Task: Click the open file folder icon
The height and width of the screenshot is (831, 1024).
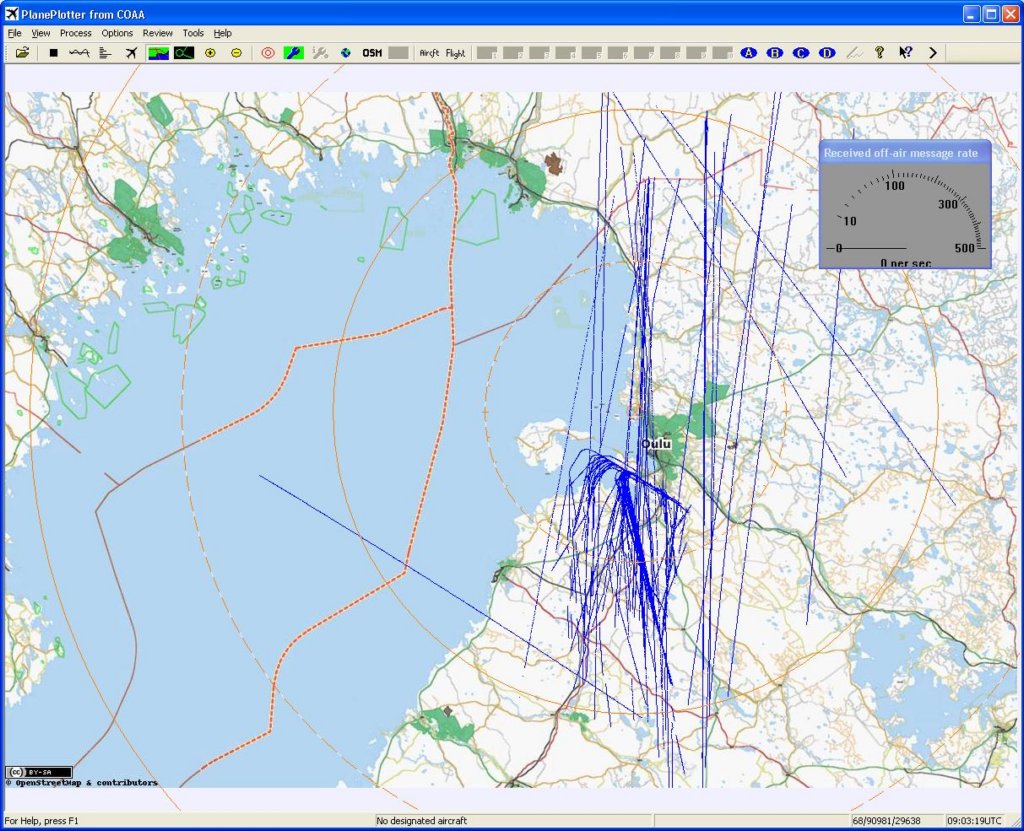Action: tap(22, 53)
